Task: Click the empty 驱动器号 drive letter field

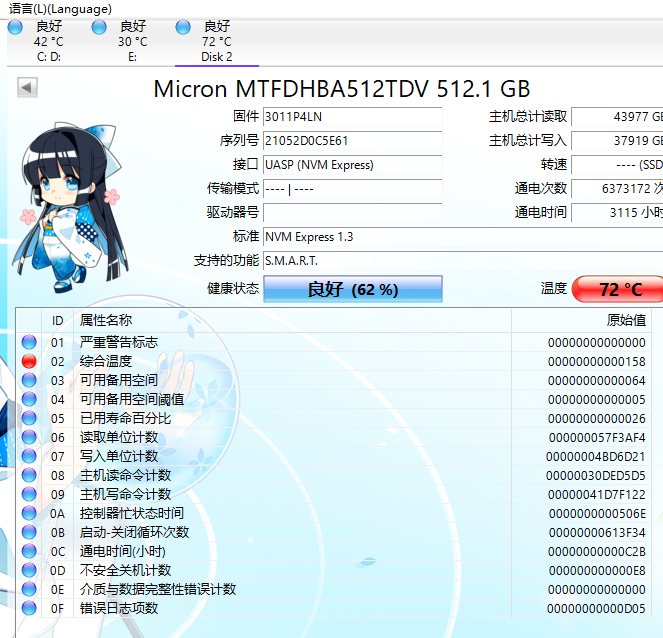Action: point(353,213)
